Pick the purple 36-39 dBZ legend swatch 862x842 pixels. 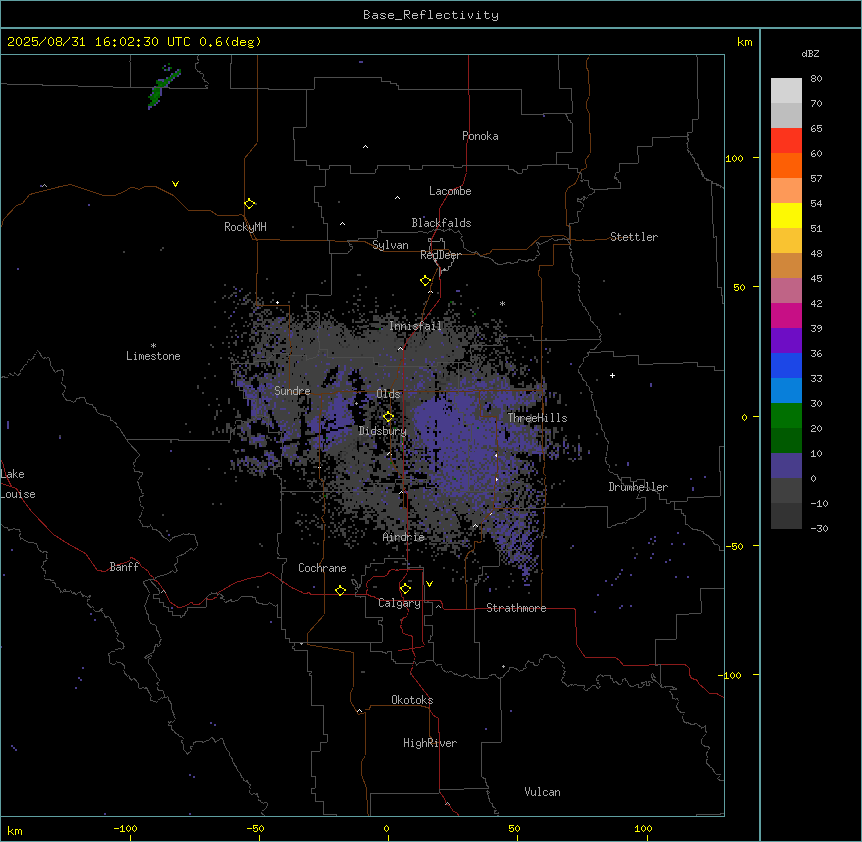[786, 341]
